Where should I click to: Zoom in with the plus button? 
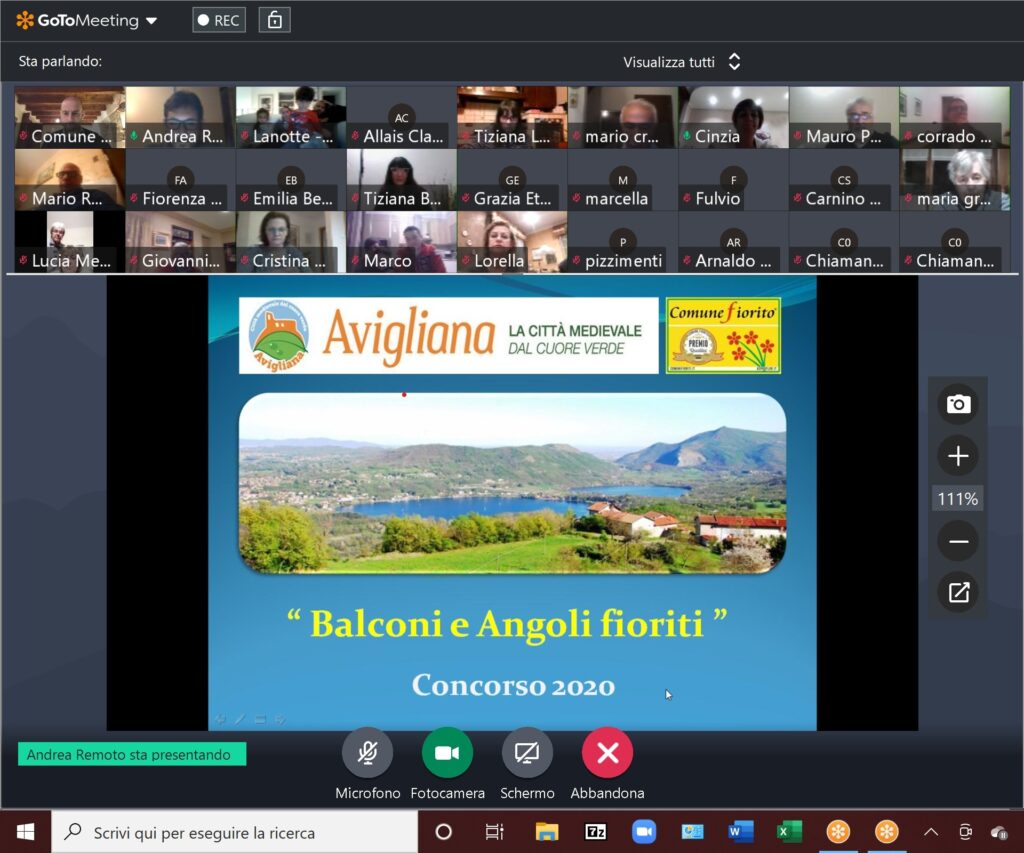958,456
